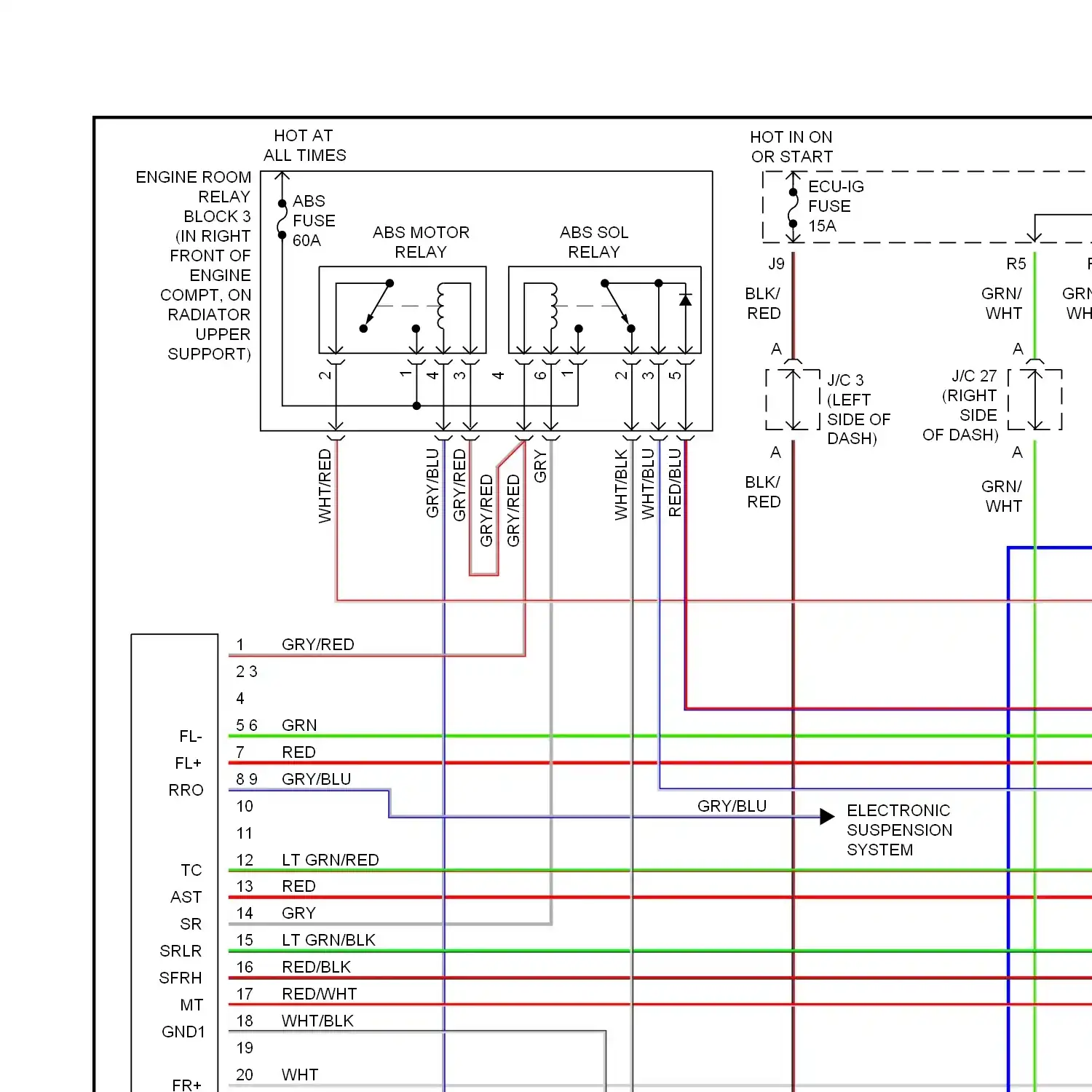Click the vertical "WHT/BLU" wire label

click(x=648, y=484)
